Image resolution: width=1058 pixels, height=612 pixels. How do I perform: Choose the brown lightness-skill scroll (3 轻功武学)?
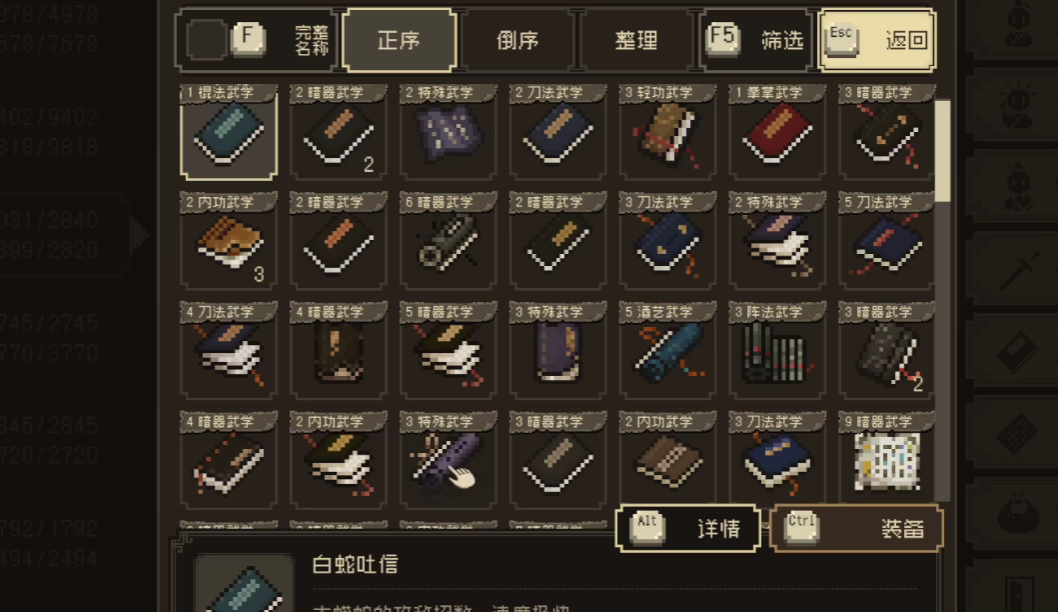667,132
